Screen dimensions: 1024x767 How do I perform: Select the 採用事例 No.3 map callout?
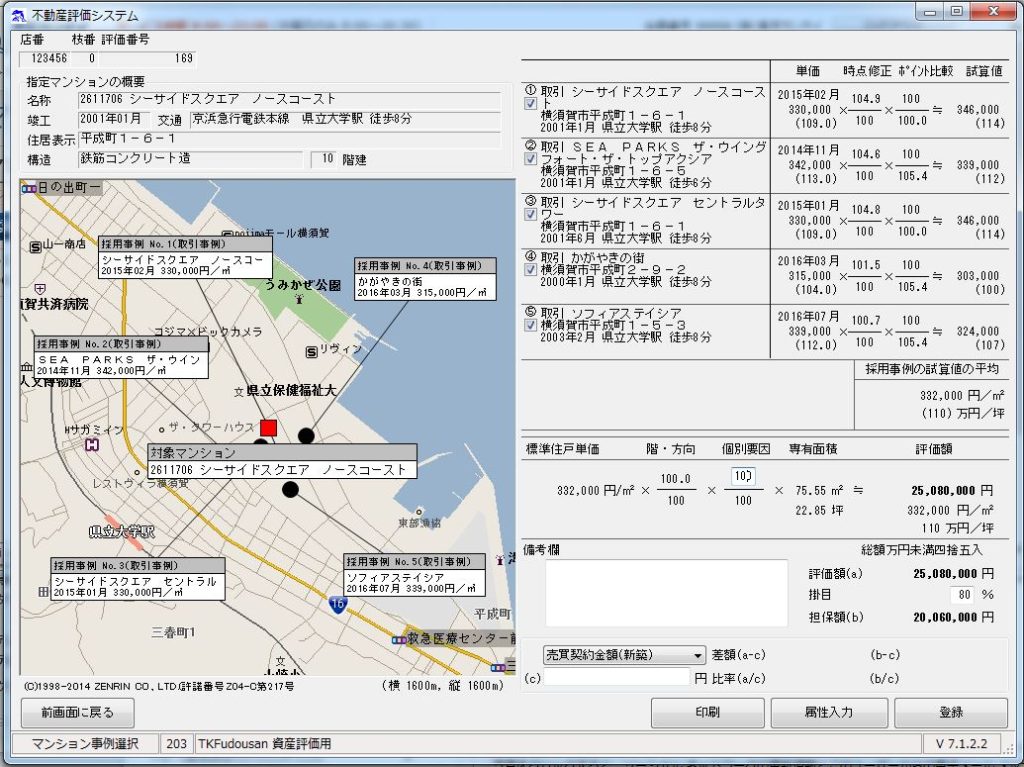137,579
